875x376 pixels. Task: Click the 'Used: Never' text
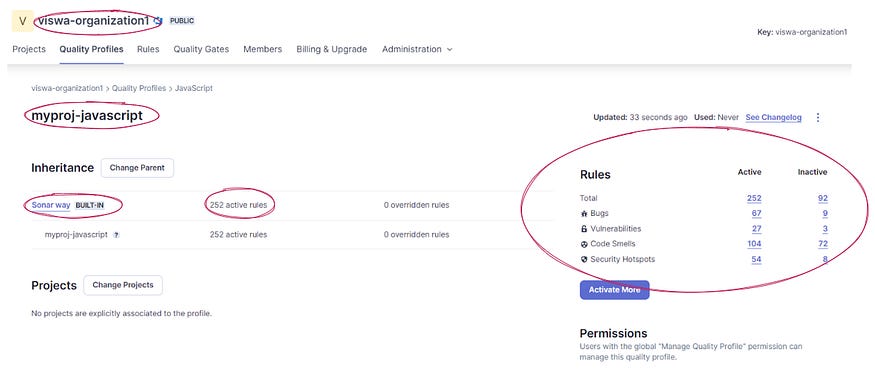[717, 118]
